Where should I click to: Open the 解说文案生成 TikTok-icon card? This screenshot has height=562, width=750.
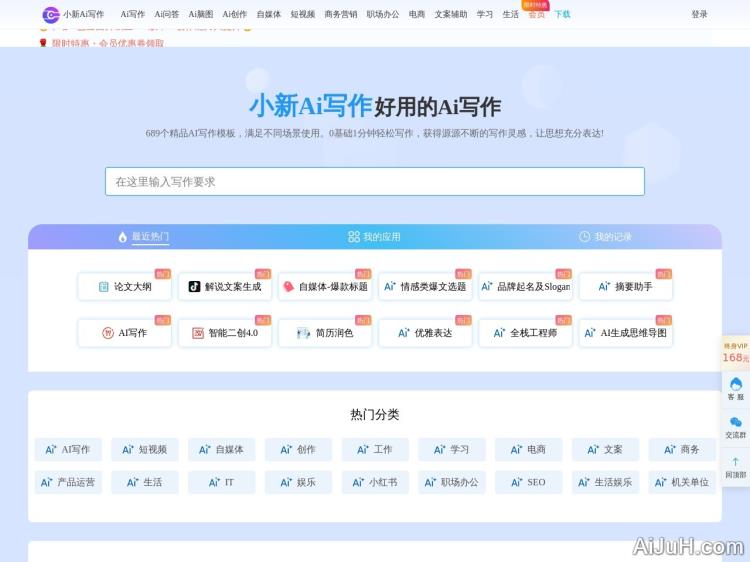(x=225, y=287)
